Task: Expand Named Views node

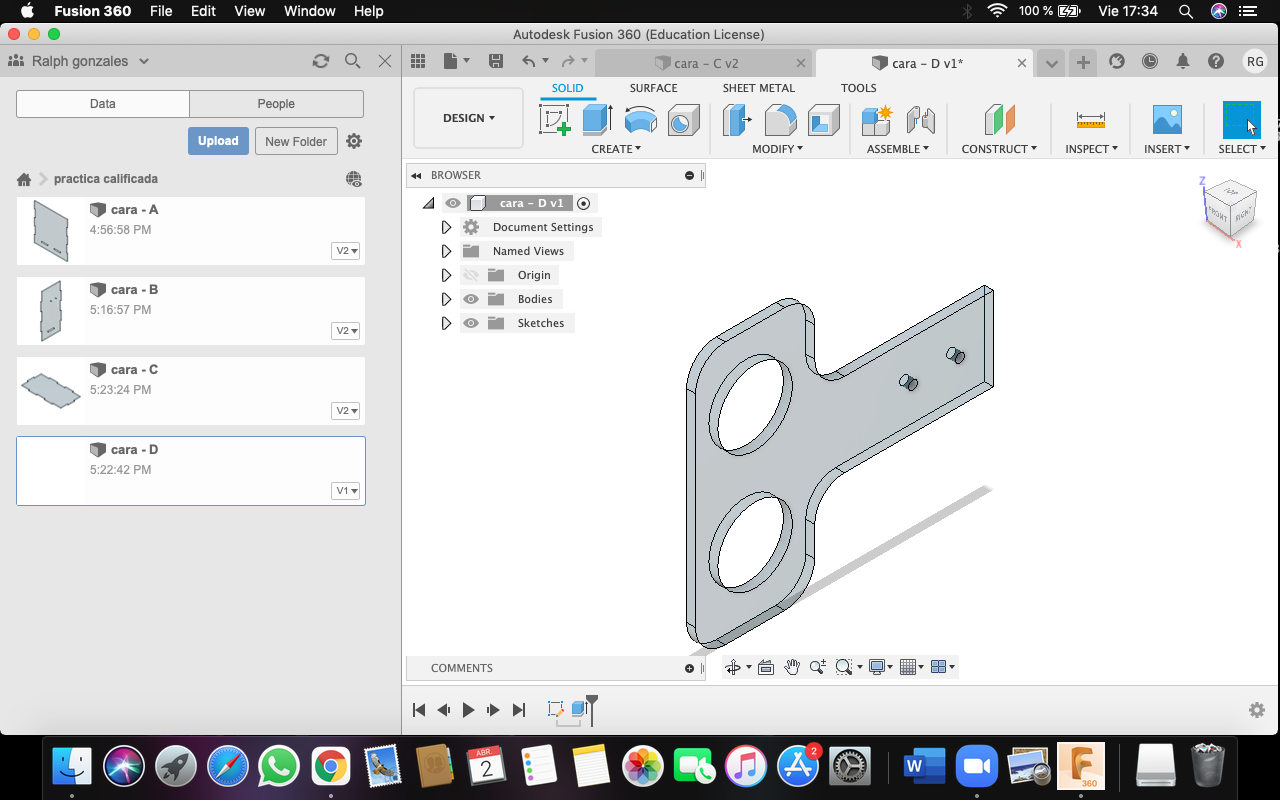Action: point(446,251)
